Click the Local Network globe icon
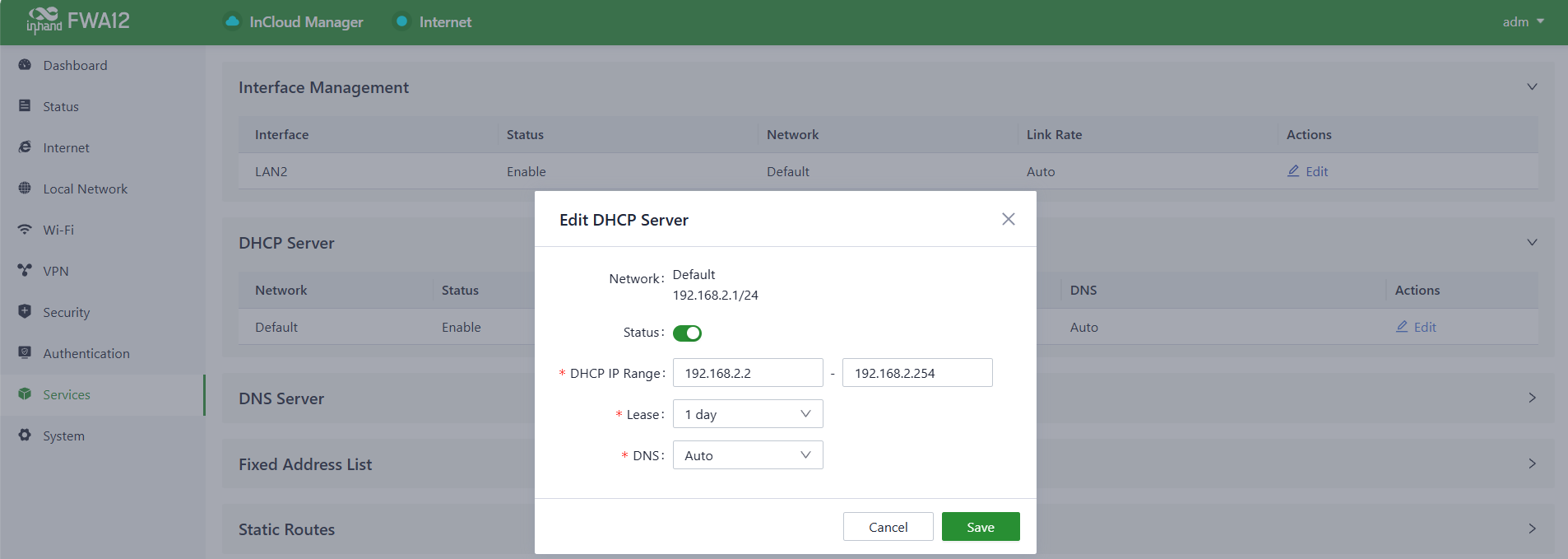This screenshot has width=1568, height=559. [25, 189]
